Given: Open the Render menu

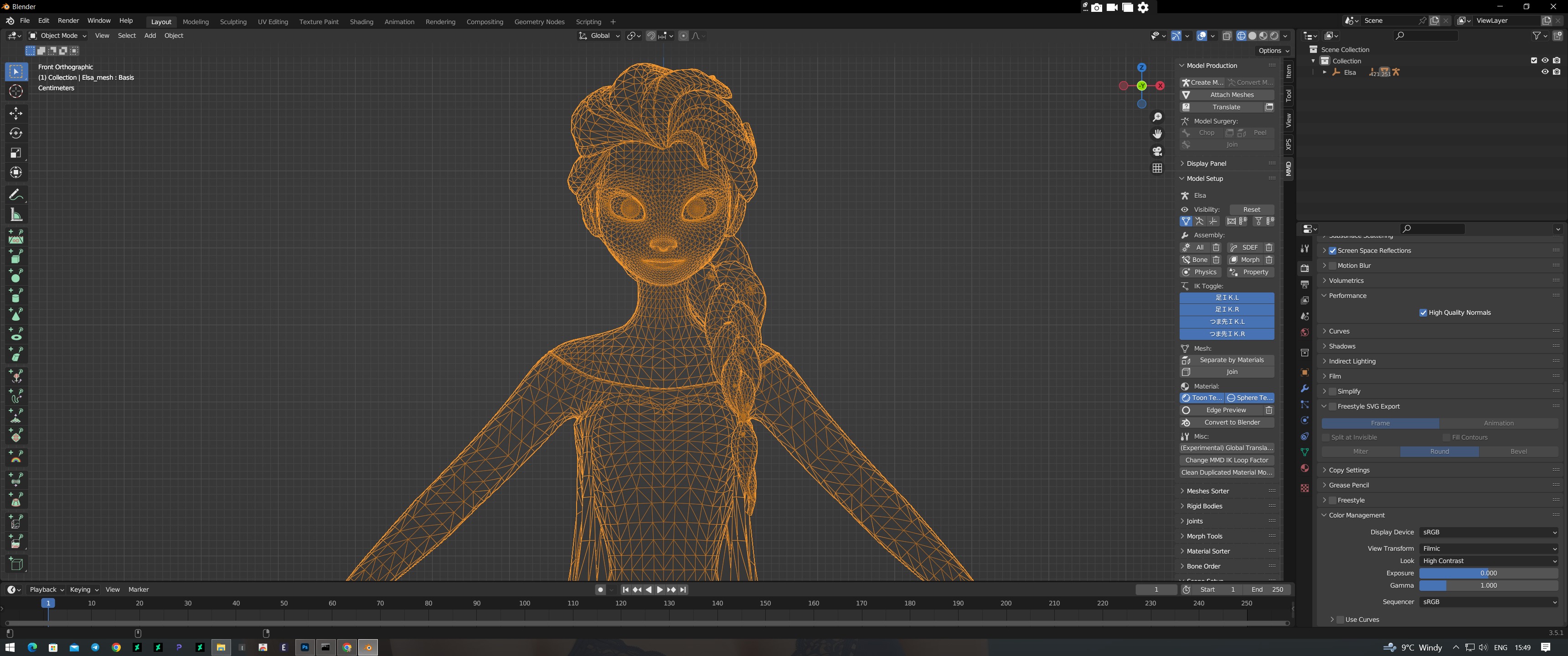Looking at the screenshot, I should 68,20.
